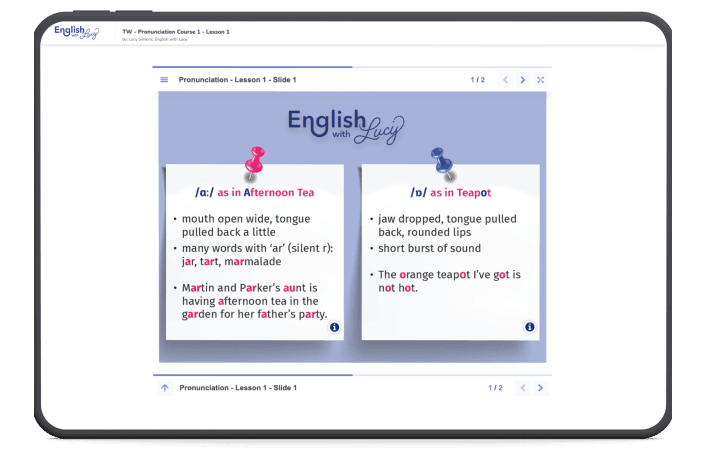Screen dimensions: 704x460
Task: Advance to next slide using bottom arrow
Action: point(541,387)
